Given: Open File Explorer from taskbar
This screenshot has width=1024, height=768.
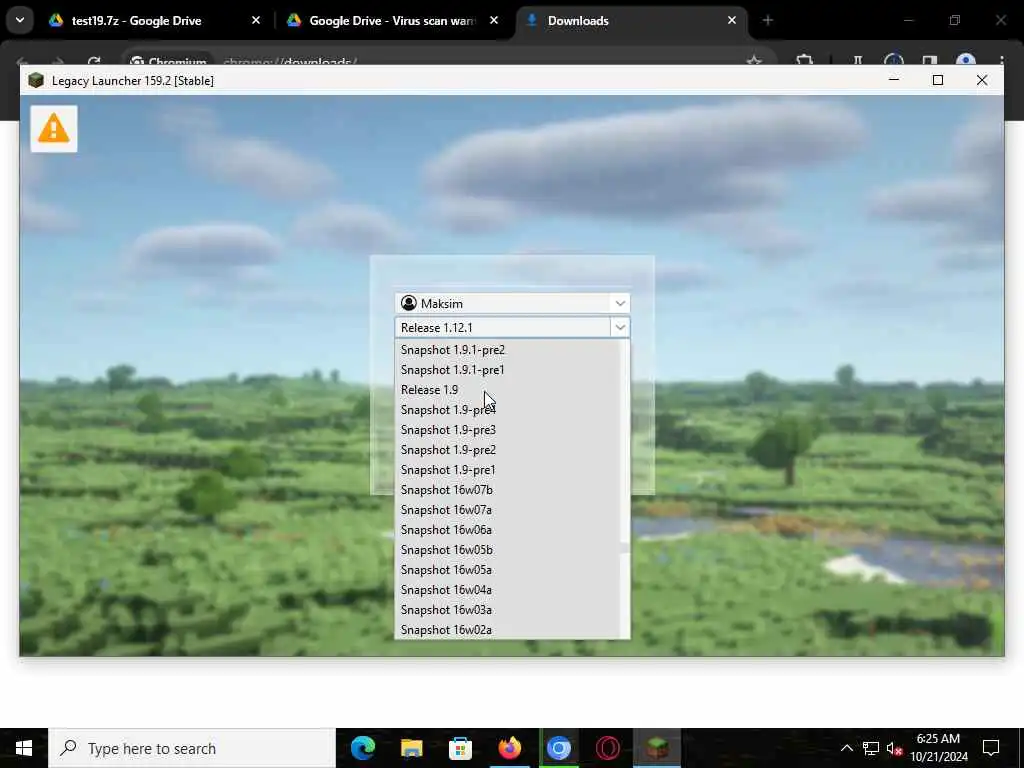Looking at the screenshot, I should [411, 748].
